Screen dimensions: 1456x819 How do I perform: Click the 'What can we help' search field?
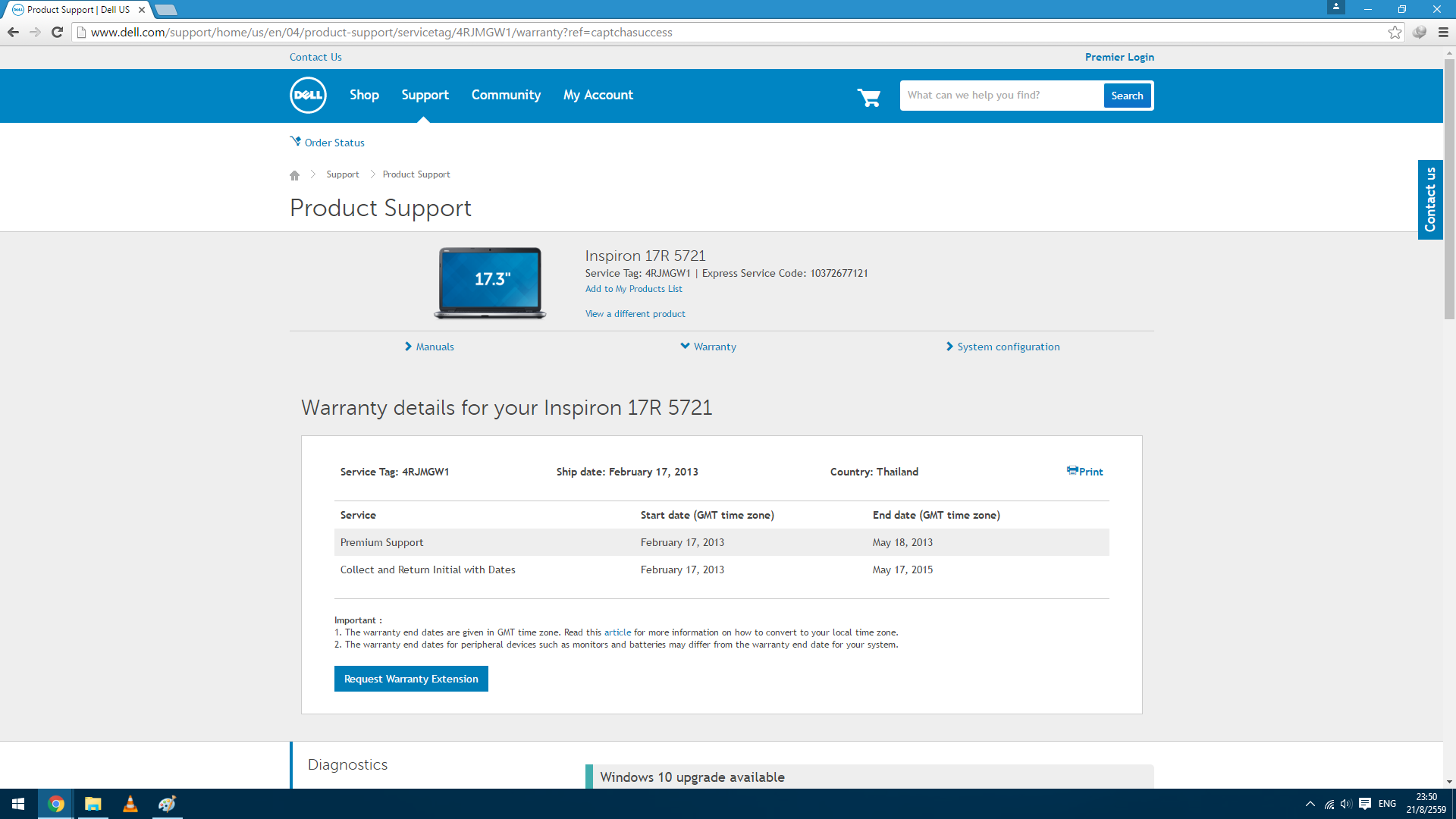pyautogui.click(x=1001, y=96)
